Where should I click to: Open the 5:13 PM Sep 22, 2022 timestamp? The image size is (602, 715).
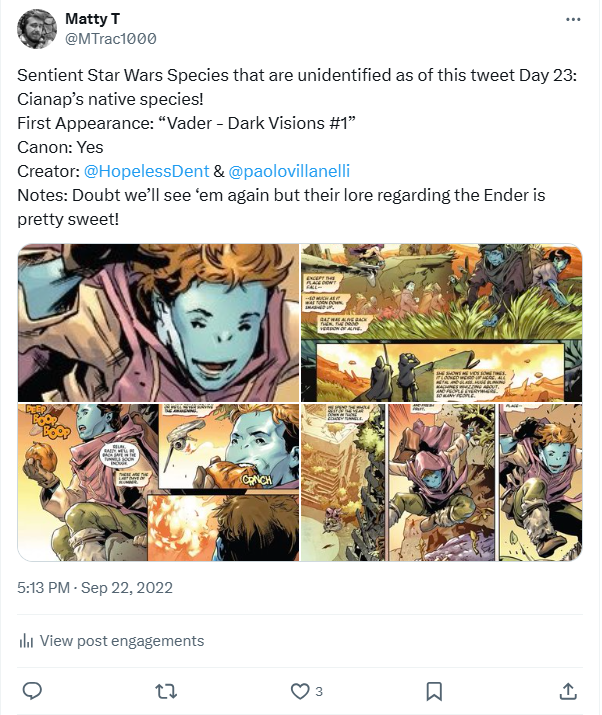(x=95, y=588)
